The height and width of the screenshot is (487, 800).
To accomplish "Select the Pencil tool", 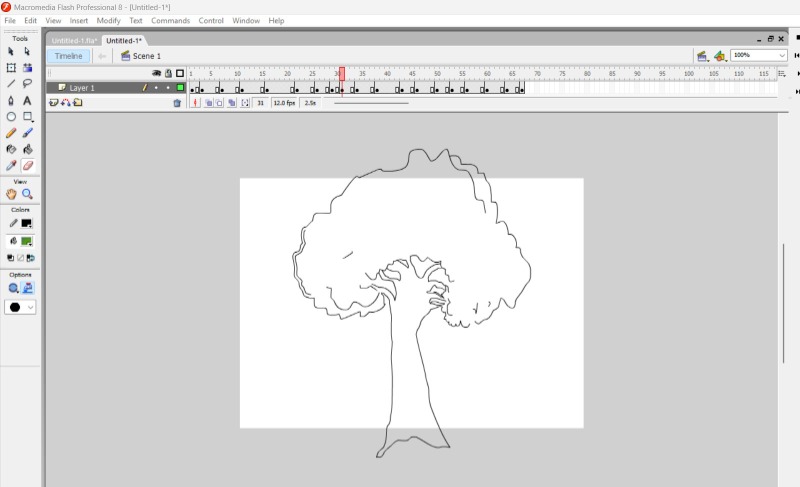I will (11, 132).
